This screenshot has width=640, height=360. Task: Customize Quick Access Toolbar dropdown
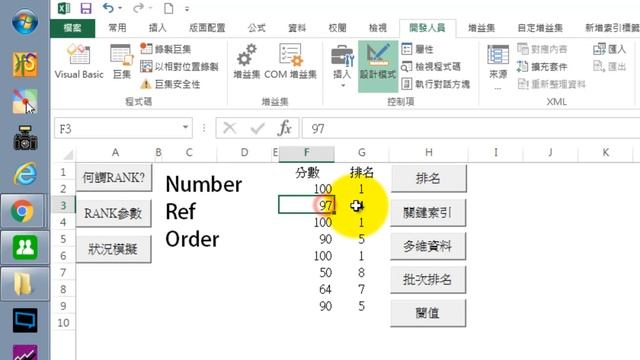point(187,9)
